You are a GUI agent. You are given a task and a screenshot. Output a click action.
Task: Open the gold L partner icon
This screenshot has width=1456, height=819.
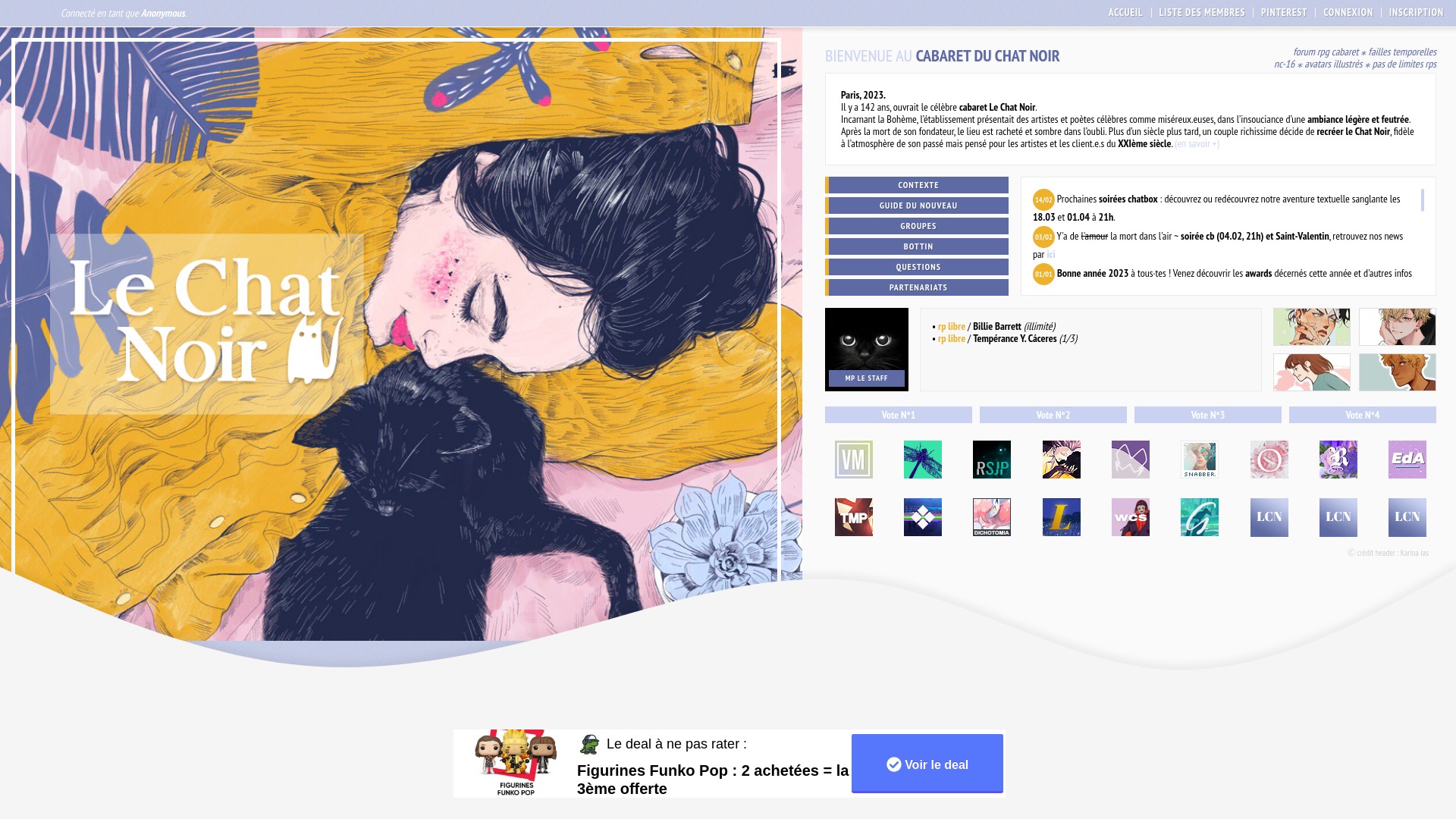1061,517
